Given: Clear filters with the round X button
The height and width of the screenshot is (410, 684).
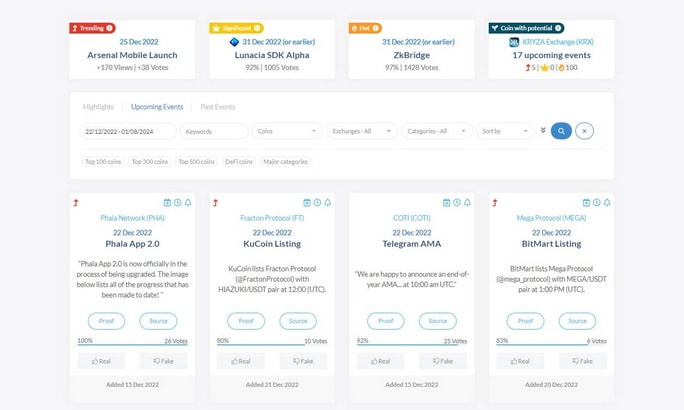Looking at the screenshot, I should 585,131.
